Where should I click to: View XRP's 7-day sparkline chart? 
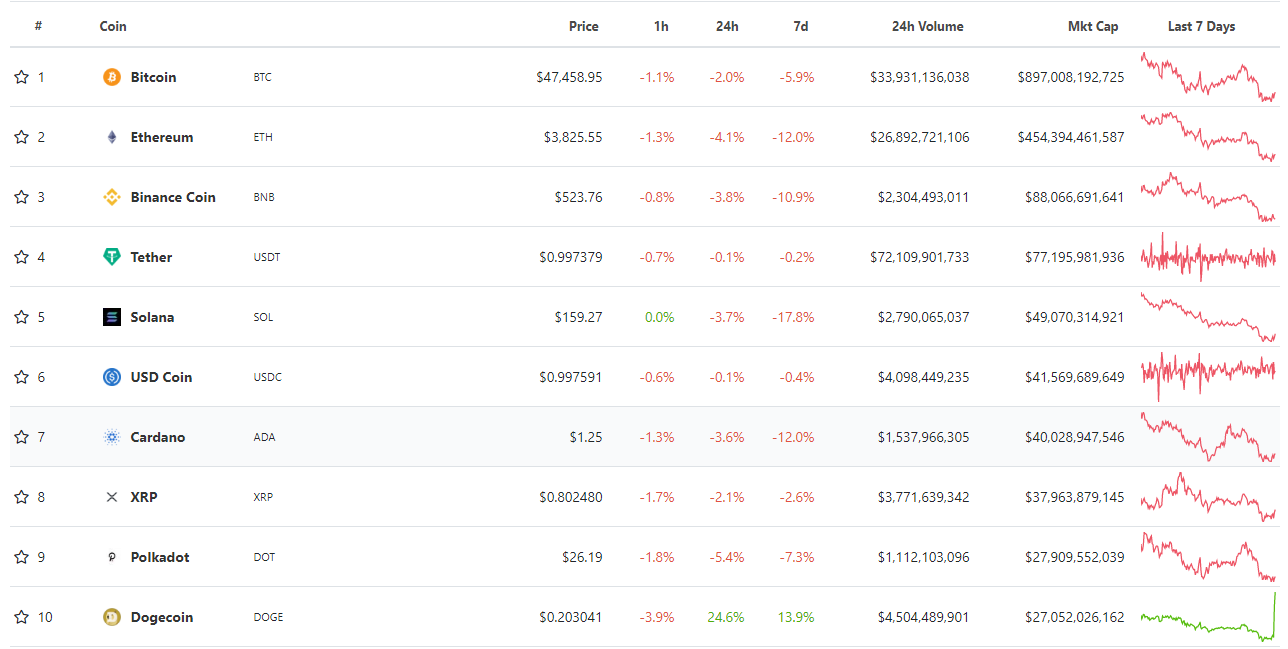[x=1208, y=497]
